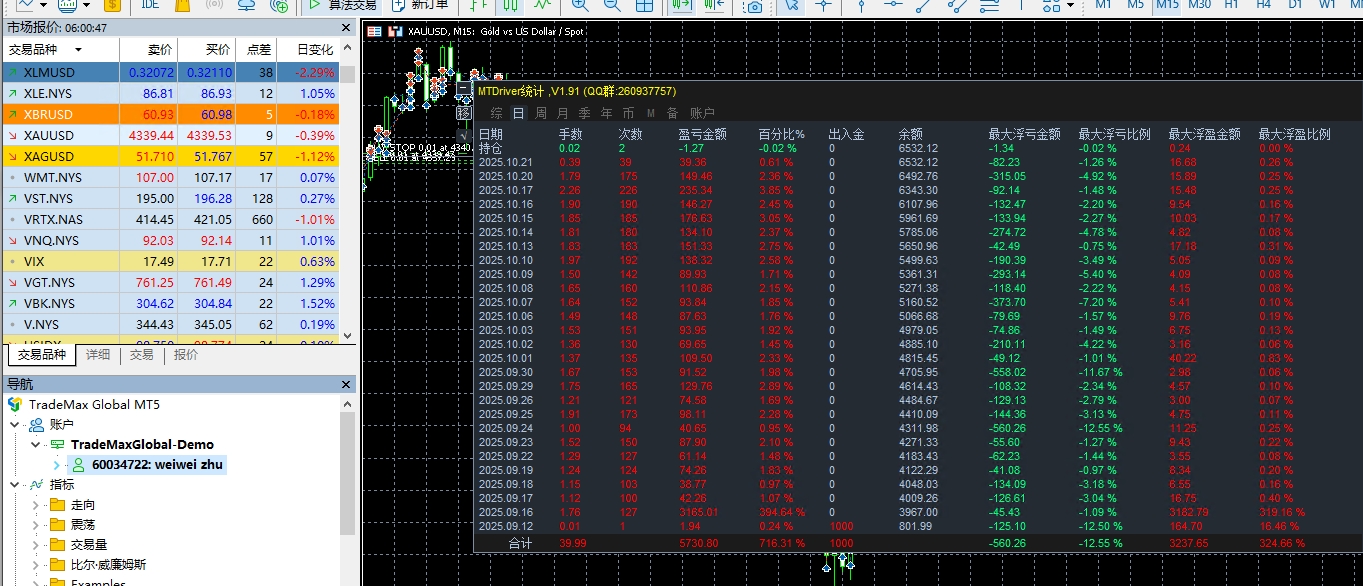Switch to bar chart mode icon
The height and width of the screenshot is (586, 1363).
pos(479,6)
